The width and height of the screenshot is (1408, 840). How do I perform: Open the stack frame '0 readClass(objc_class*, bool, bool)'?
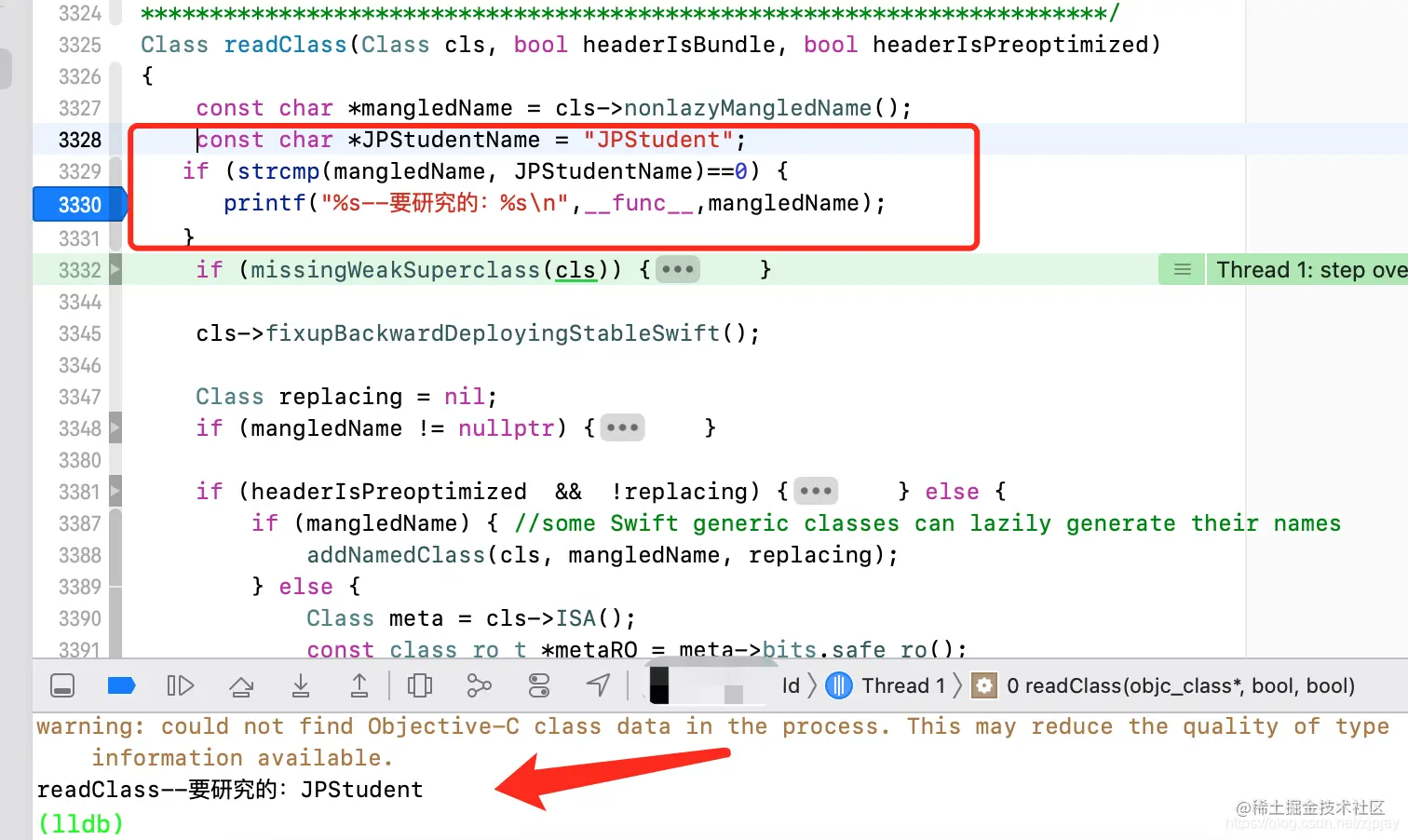click(x=1181, y=686)
